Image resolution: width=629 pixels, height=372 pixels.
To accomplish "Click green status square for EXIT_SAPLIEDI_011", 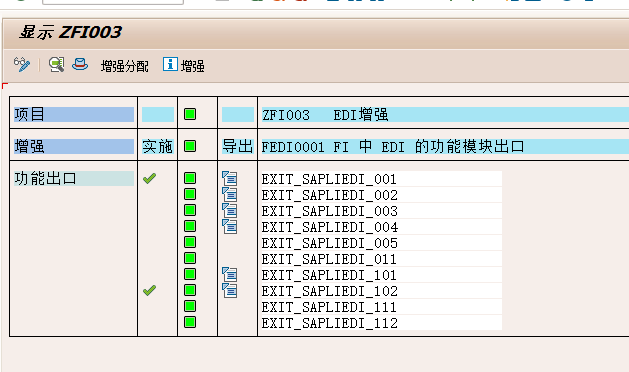I will (190, 258).
